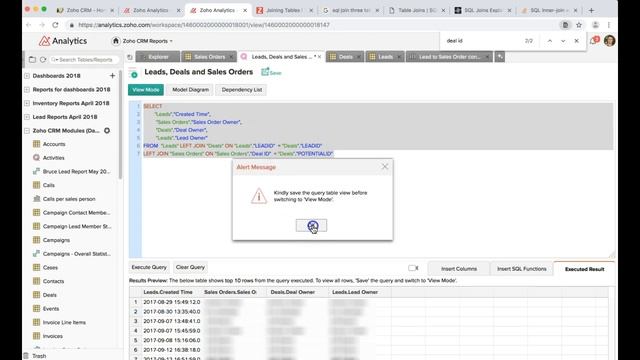Open the Dependency List
640x360 pixels.
[x=242, y=90]
